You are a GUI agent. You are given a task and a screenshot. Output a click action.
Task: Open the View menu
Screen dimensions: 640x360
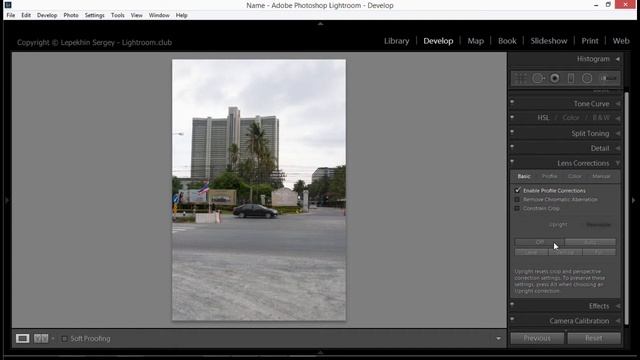(x=137, y=15)
